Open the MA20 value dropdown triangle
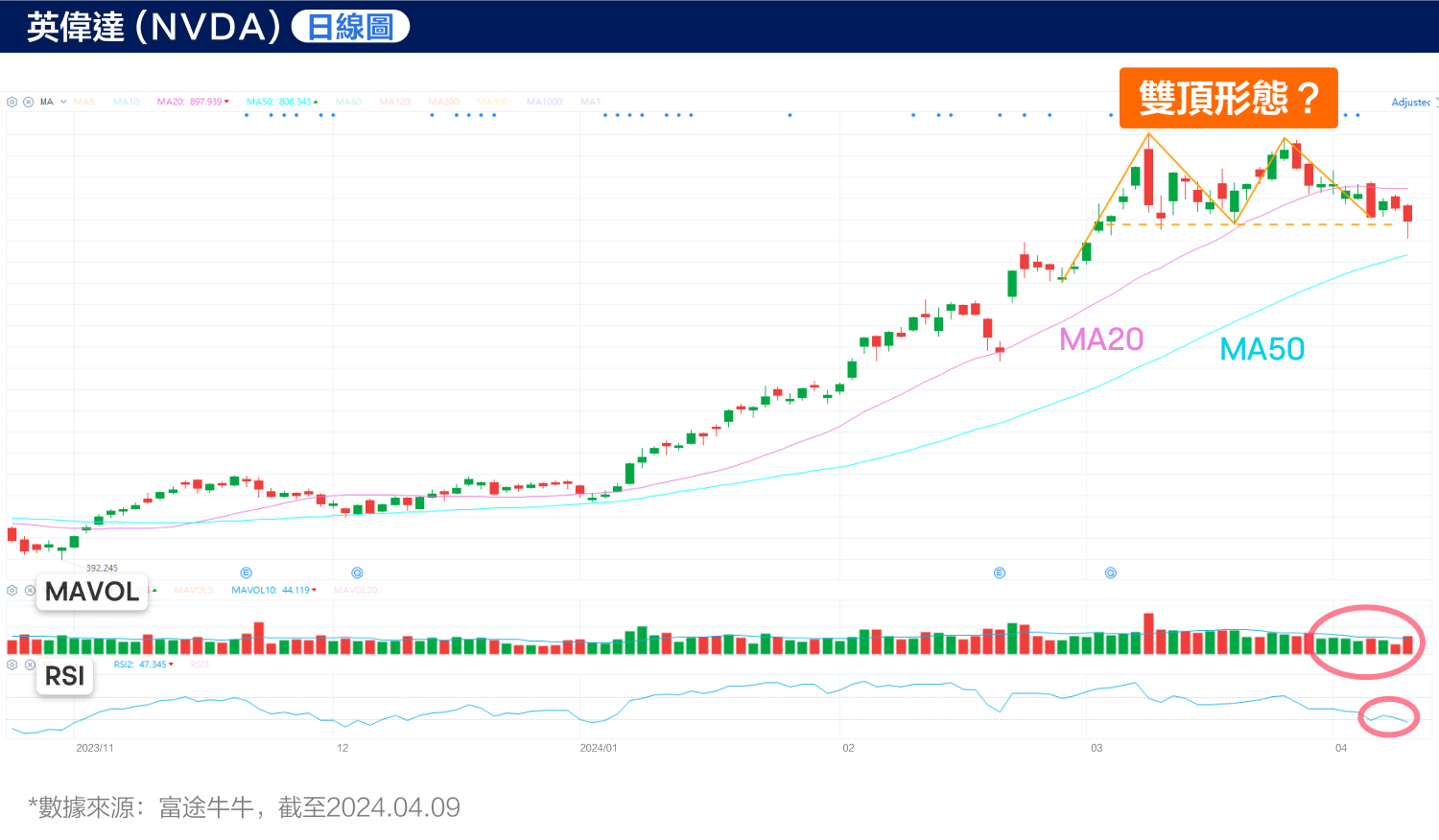This screenshot has height=840, width=1439. (x=226, y=101)
